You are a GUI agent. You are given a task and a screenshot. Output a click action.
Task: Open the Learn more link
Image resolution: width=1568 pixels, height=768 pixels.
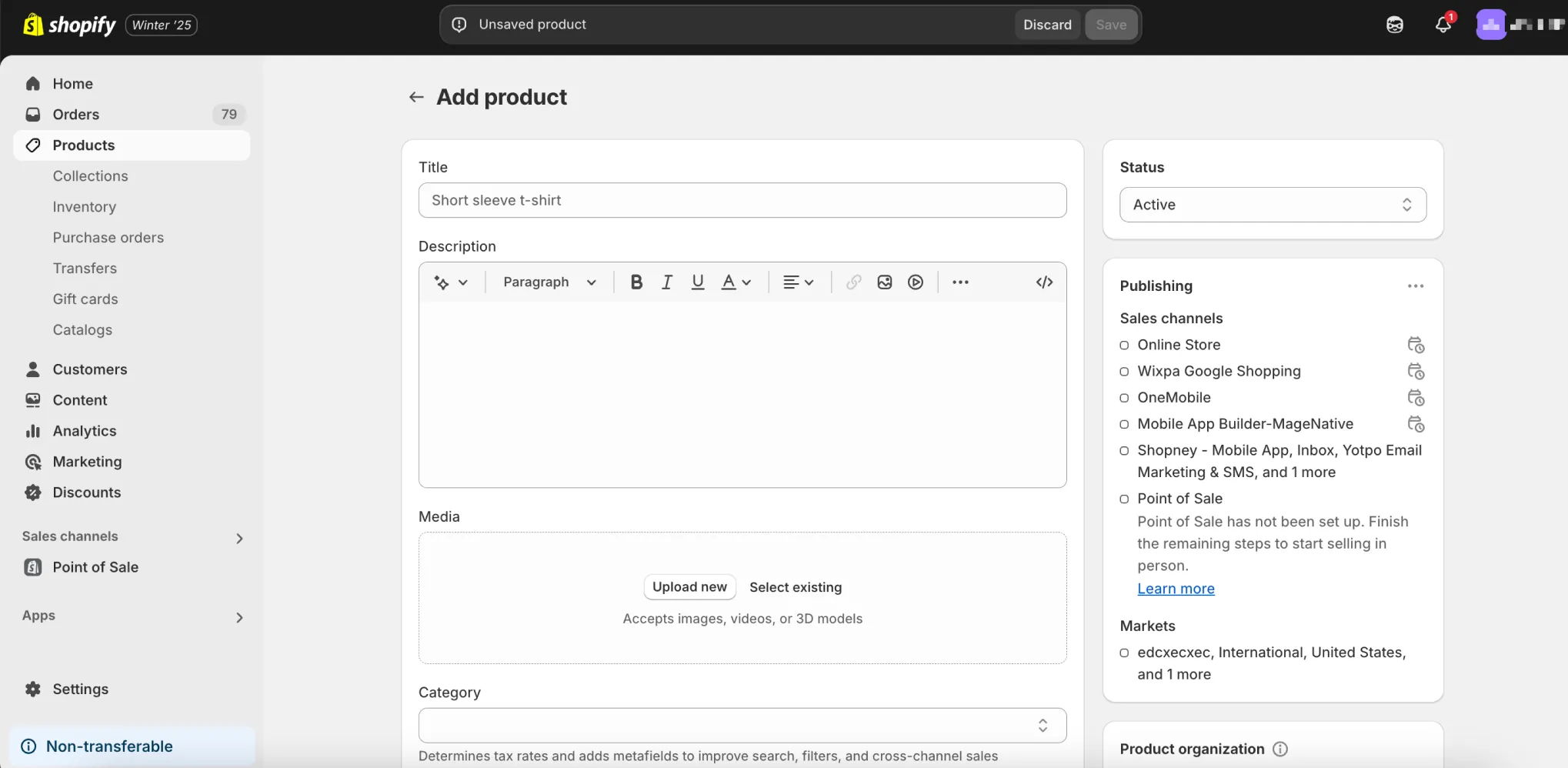1176,589
